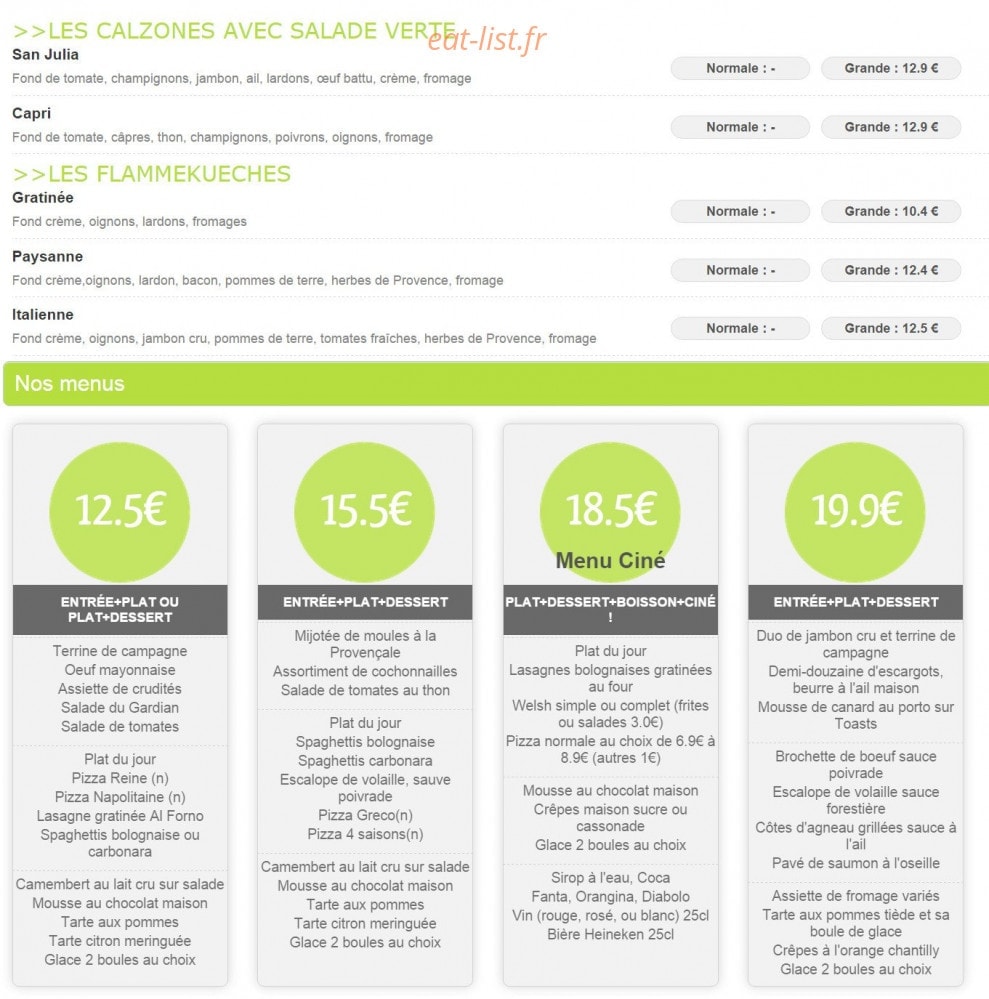
Task: Click the Entrée+Plat ou Plat+Dessert banner
Action: point(120,610)
